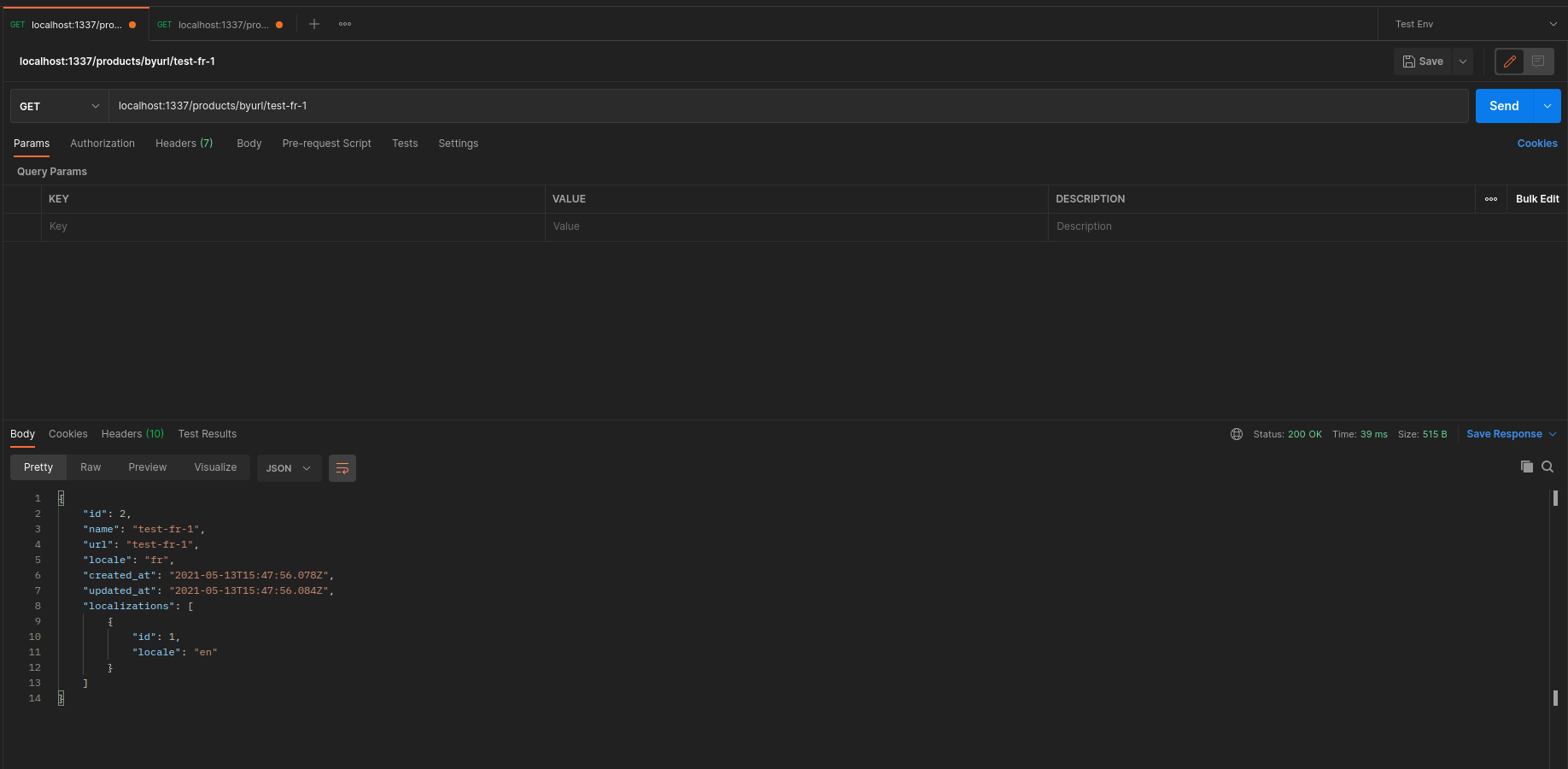Screen dimensions: 1568x769
Task: Click the three-dot tab options icon beside plus
Action: 345,24
